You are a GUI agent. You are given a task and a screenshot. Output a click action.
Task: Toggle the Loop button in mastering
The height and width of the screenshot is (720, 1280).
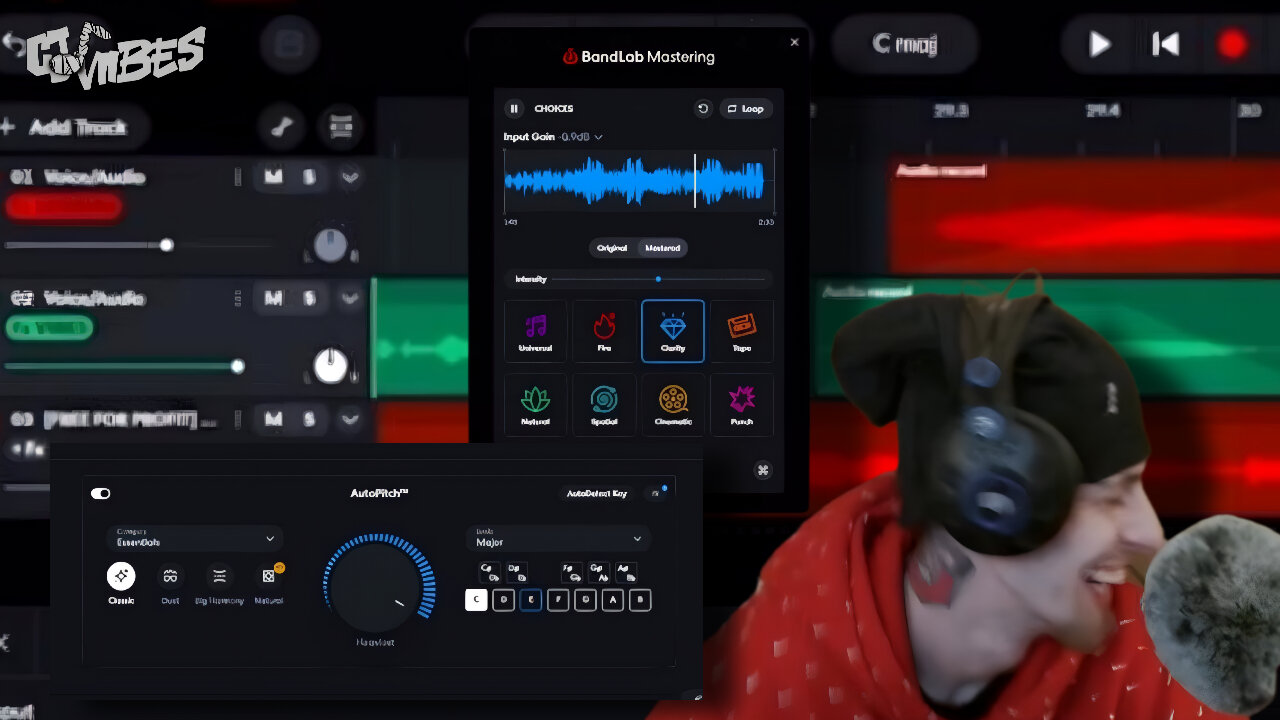coord(746,109)
